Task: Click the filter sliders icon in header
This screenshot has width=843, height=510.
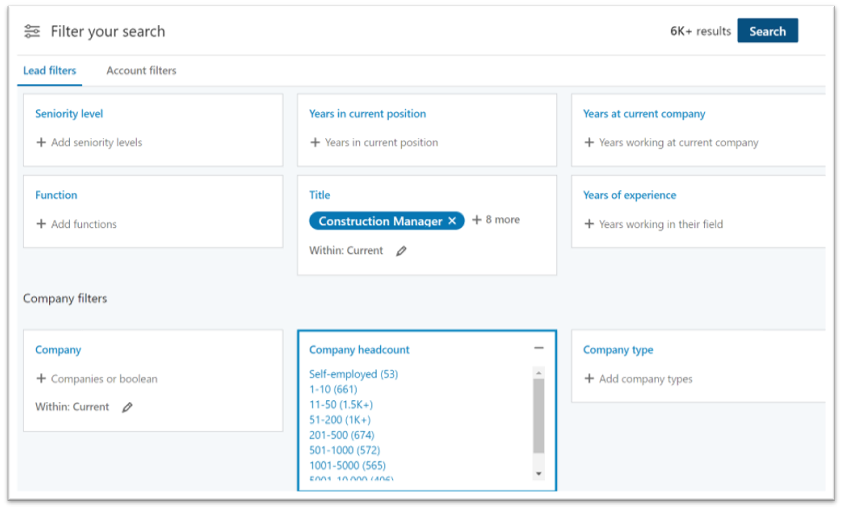Action: tap(32, 31)
